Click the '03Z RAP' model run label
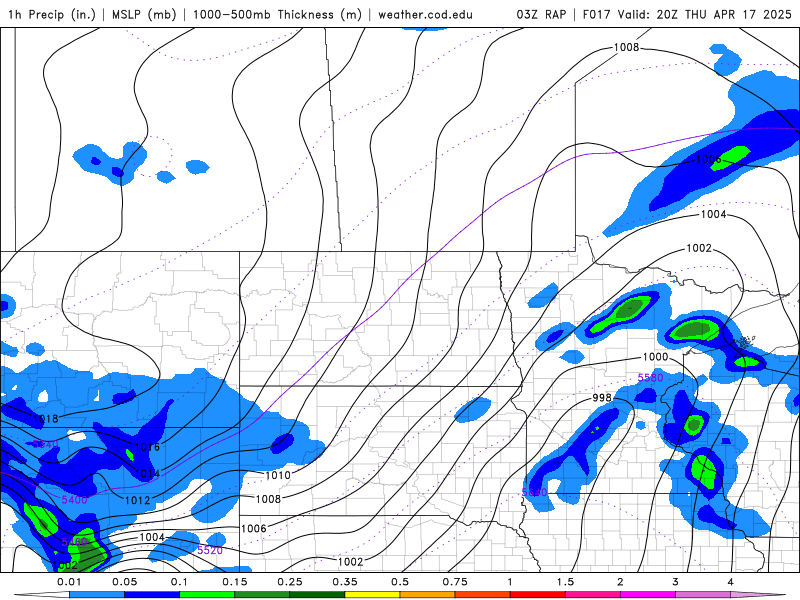Image resolution: width=800 pixels, height=600 pixels. pyautogui.click(x=541, y=14)
